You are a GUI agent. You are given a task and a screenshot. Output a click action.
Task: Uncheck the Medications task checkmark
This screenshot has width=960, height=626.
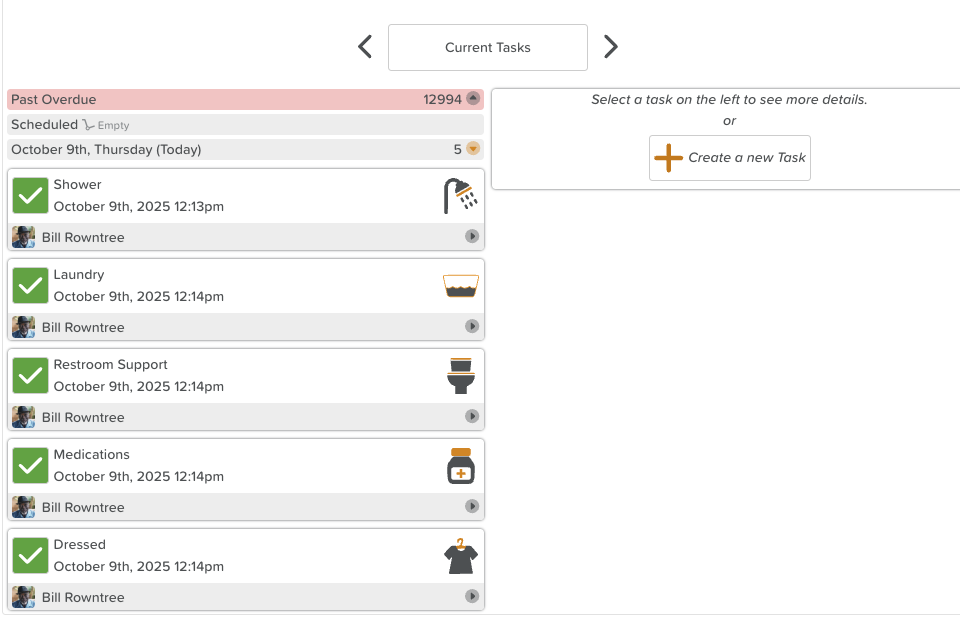tap(31, 466)
